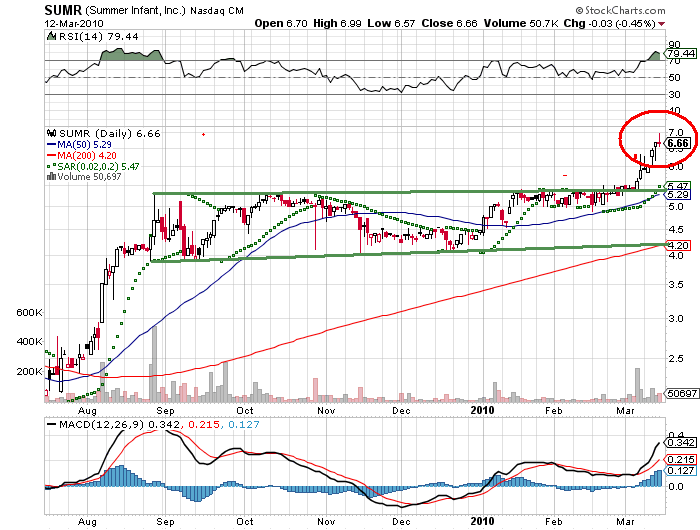Image resolution: width=700 pixels, height=530 pixels.
Task: Click the High 6.99 value
Action: (x=338, y=23)
